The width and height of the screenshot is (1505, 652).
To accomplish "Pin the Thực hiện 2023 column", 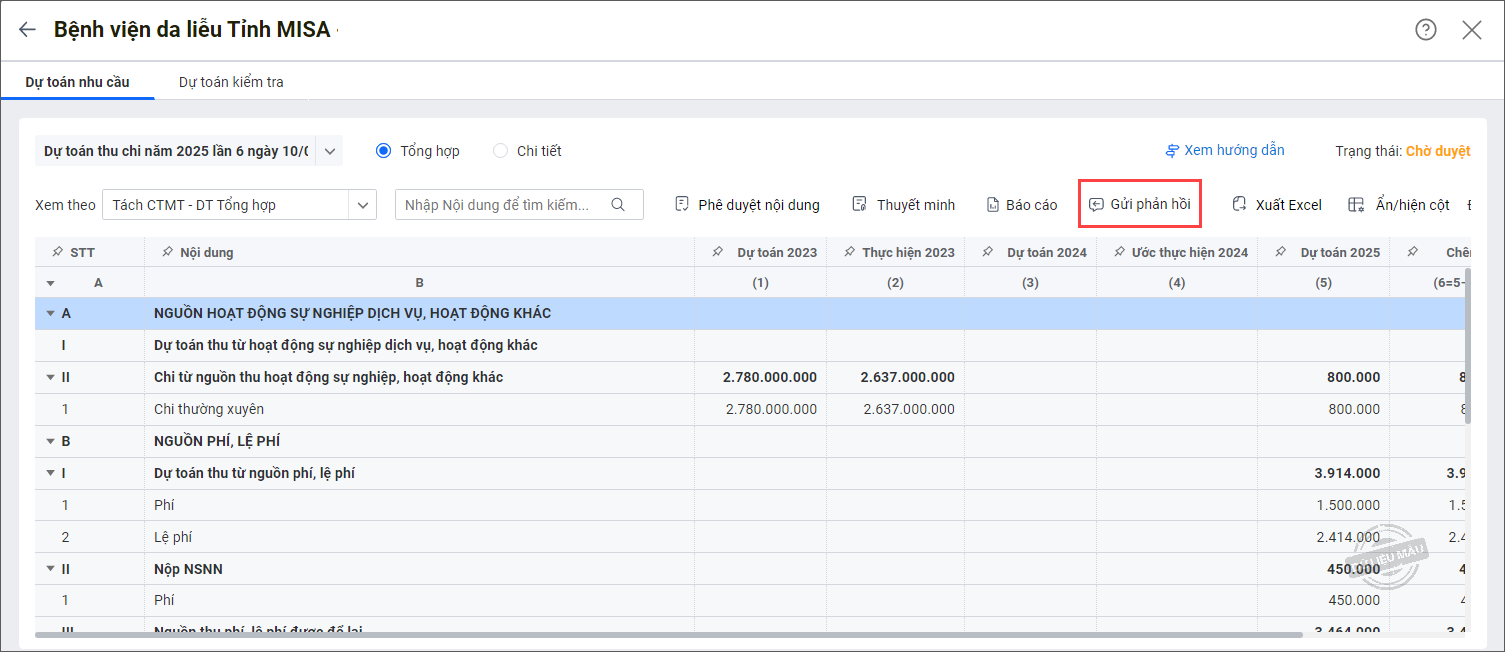I will tap(849, 253).
